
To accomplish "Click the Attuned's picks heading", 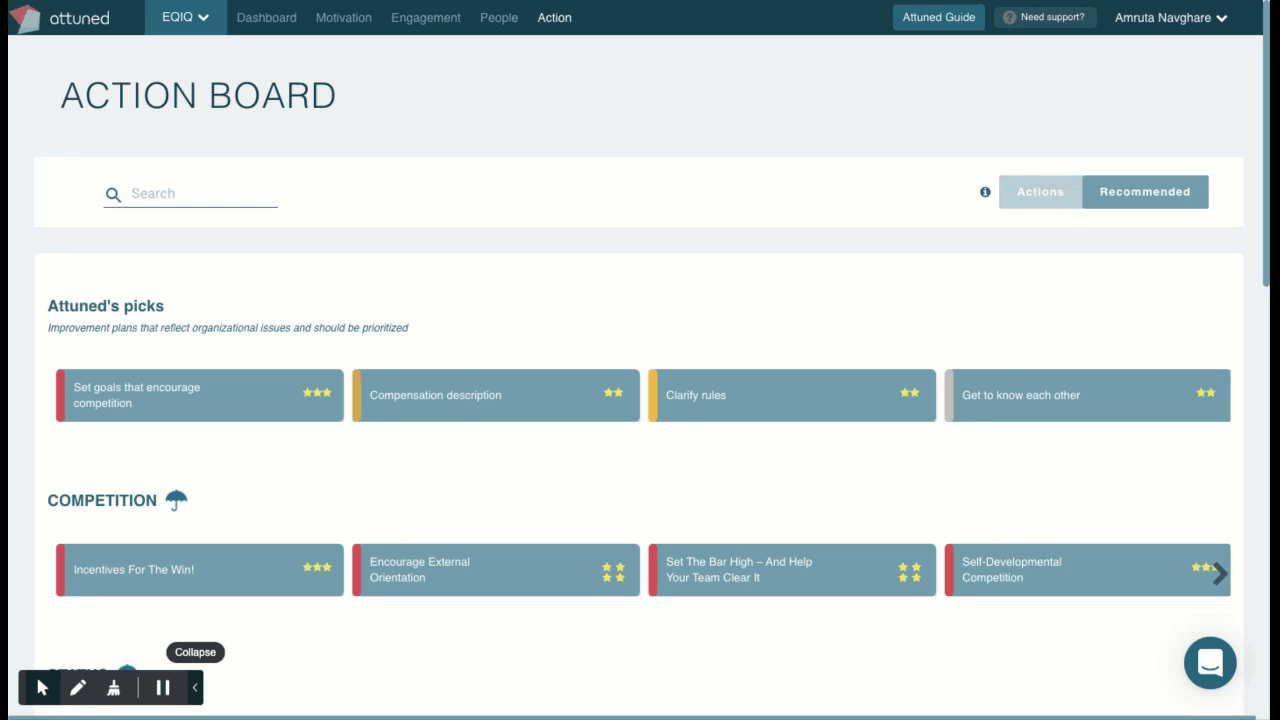I will [x=106, y=306].
